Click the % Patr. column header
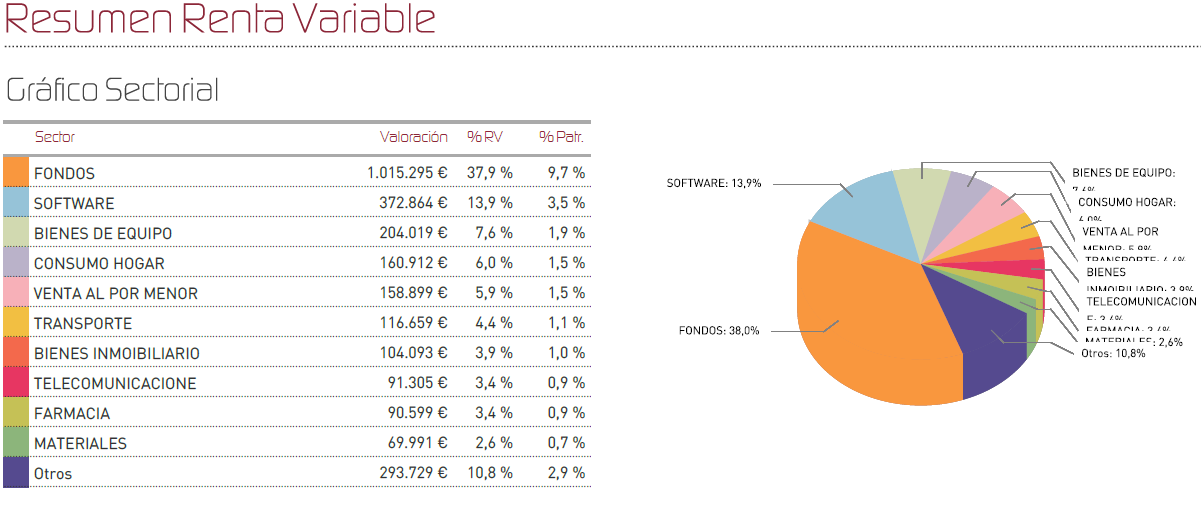The height and width of the screenshot is (508, 1201). tap(561, 137)
